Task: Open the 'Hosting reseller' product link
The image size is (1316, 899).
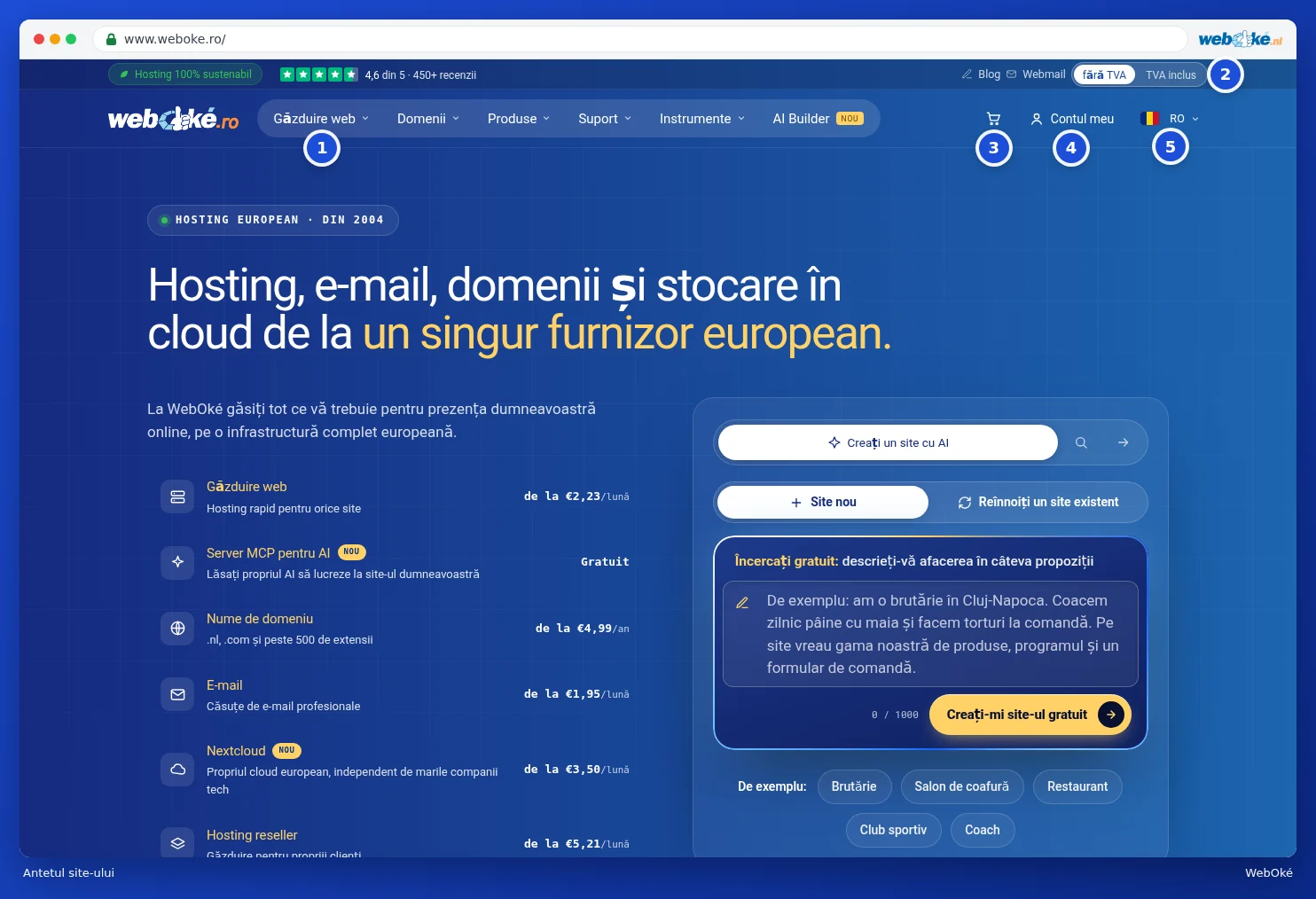Action: tap(252, 835)
